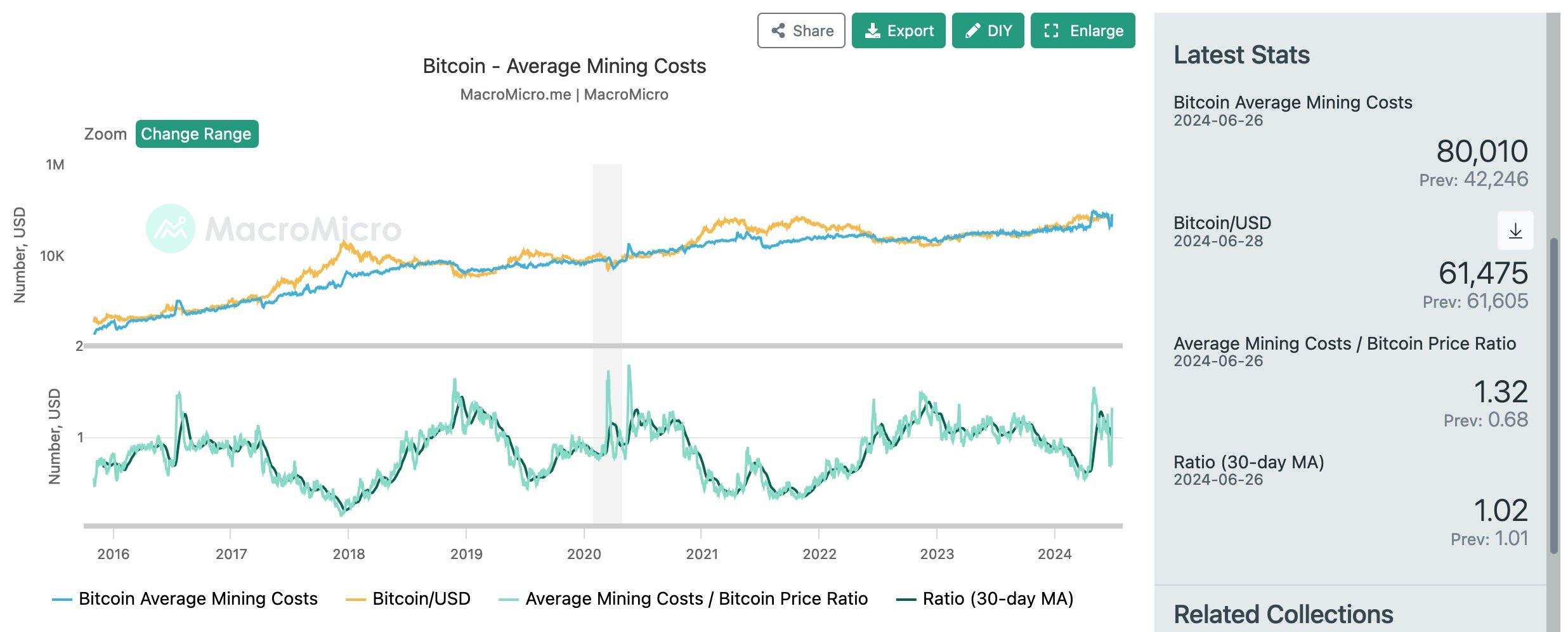1568x632 pixels.
Task: Click the 2020 shaded band on chart
Action: 607,343
